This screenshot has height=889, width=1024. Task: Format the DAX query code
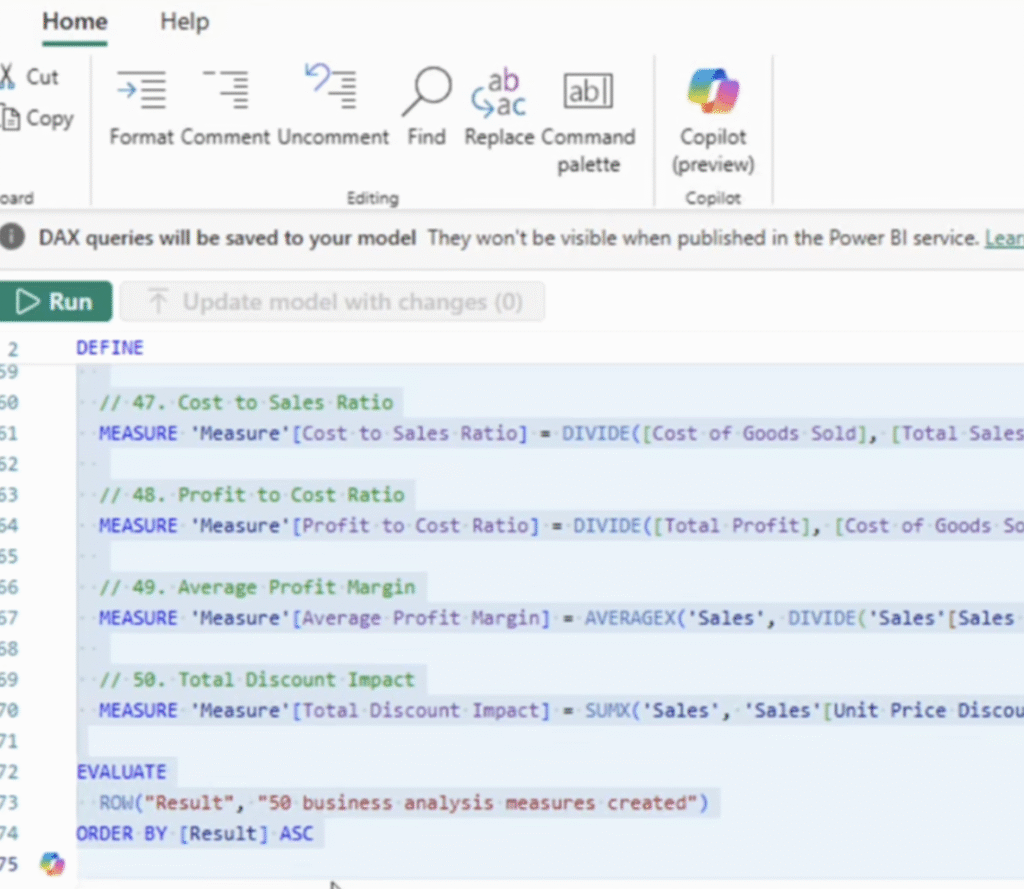coord(141,106)
